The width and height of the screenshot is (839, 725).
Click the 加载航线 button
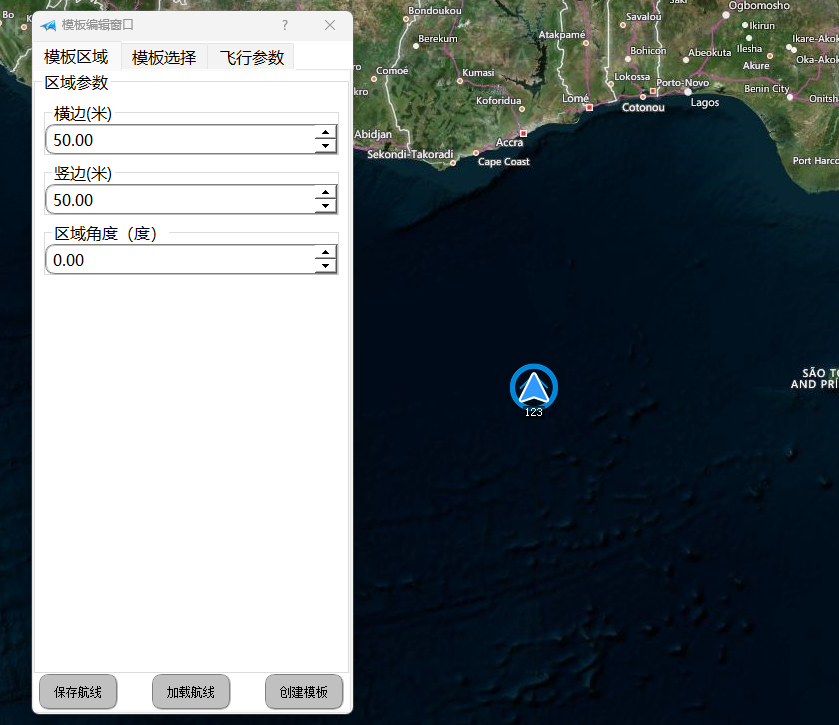point(191,692)
